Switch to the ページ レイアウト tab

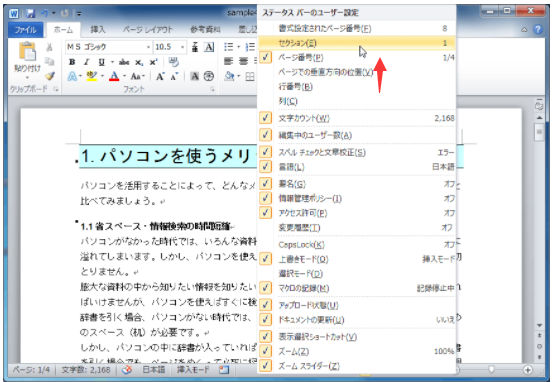pyautogui.click(x=148, y=30)
